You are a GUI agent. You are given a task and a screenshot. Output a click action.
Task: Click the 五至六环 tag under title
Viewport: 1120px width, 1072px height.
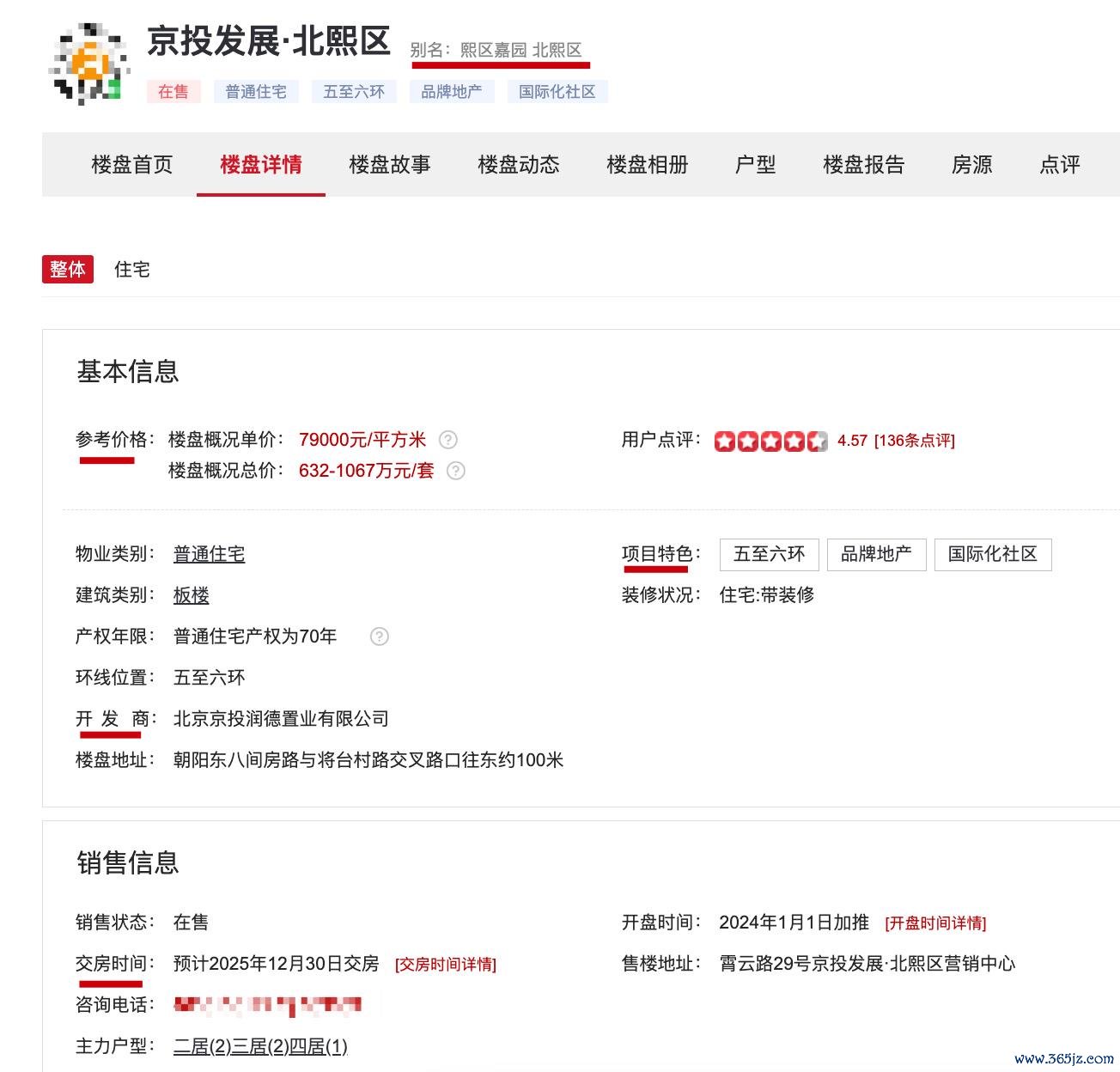354,92
